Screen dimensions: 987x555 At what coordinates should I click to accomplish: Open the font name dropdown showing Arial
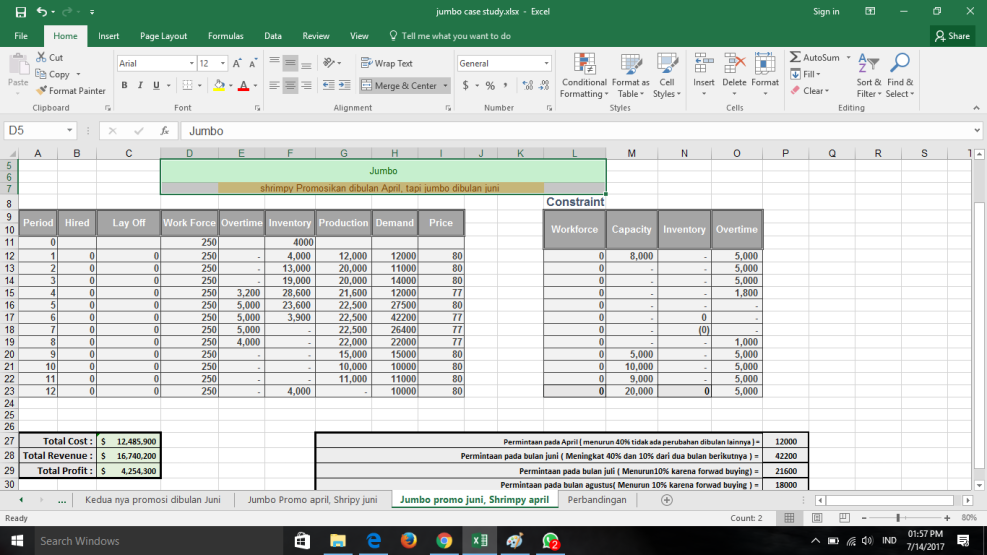pos(192,63)
